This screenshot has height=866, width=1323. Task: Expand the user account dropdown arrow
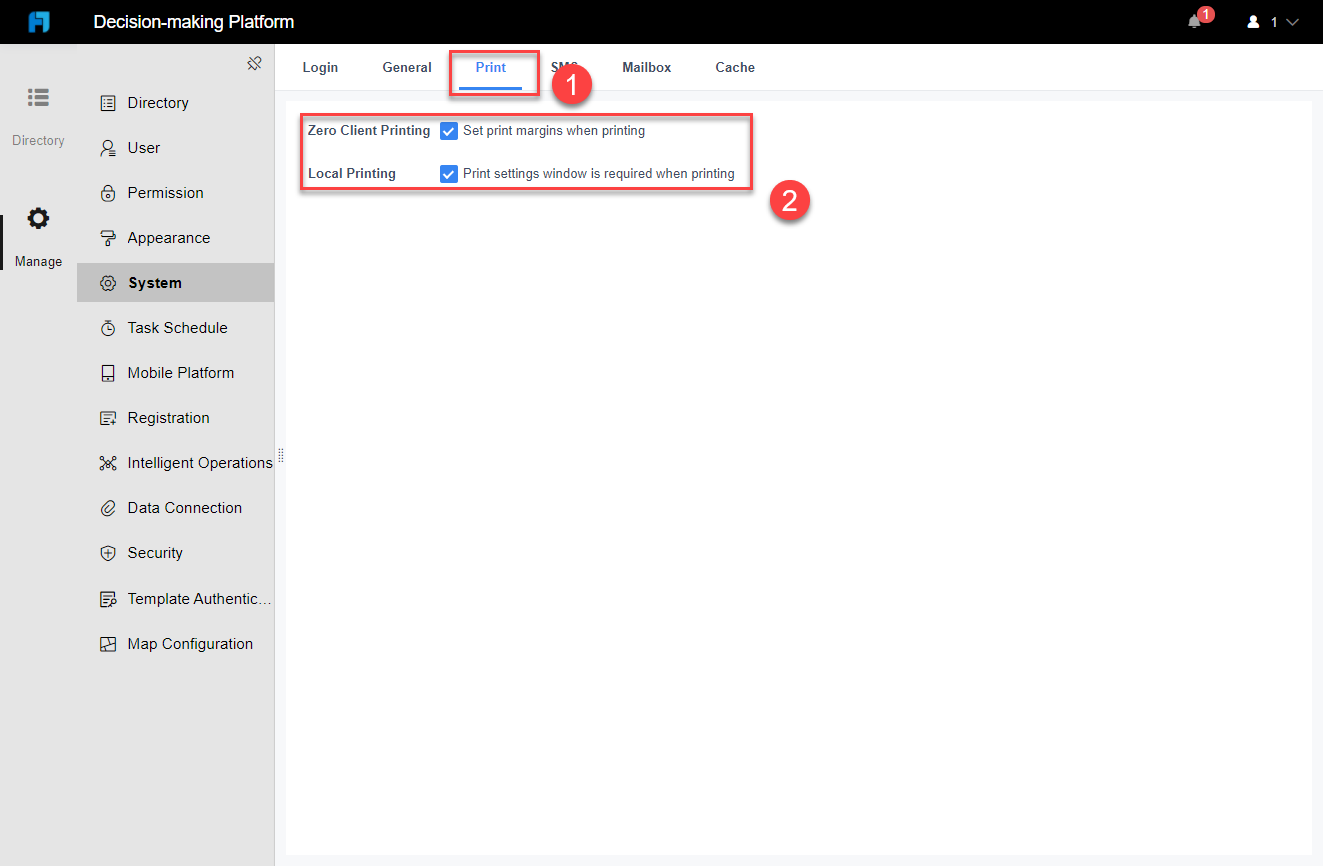[1293, 21]
